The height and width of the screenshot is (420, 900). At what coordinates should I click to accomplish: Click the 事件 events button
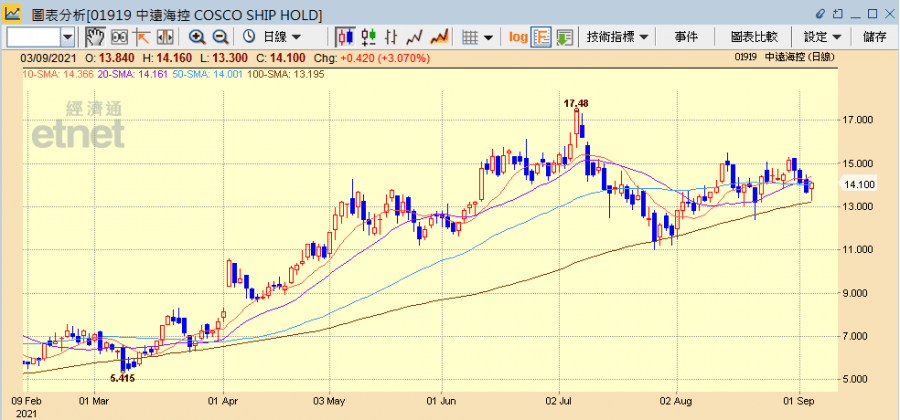686,37
